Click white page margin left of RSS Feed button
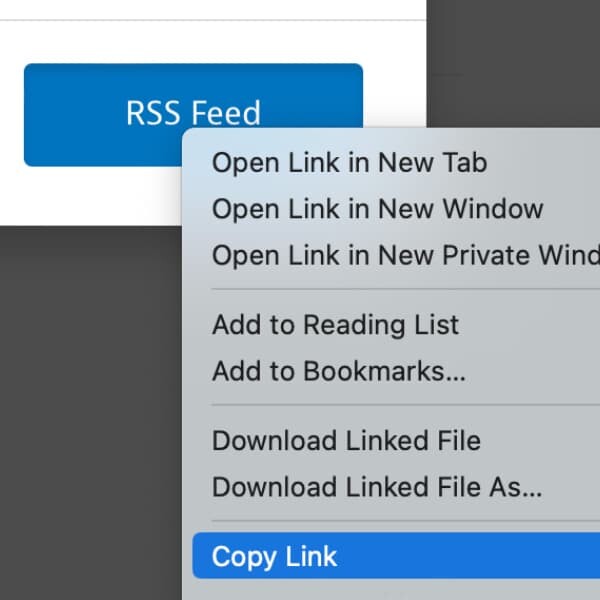 point(11,114)
